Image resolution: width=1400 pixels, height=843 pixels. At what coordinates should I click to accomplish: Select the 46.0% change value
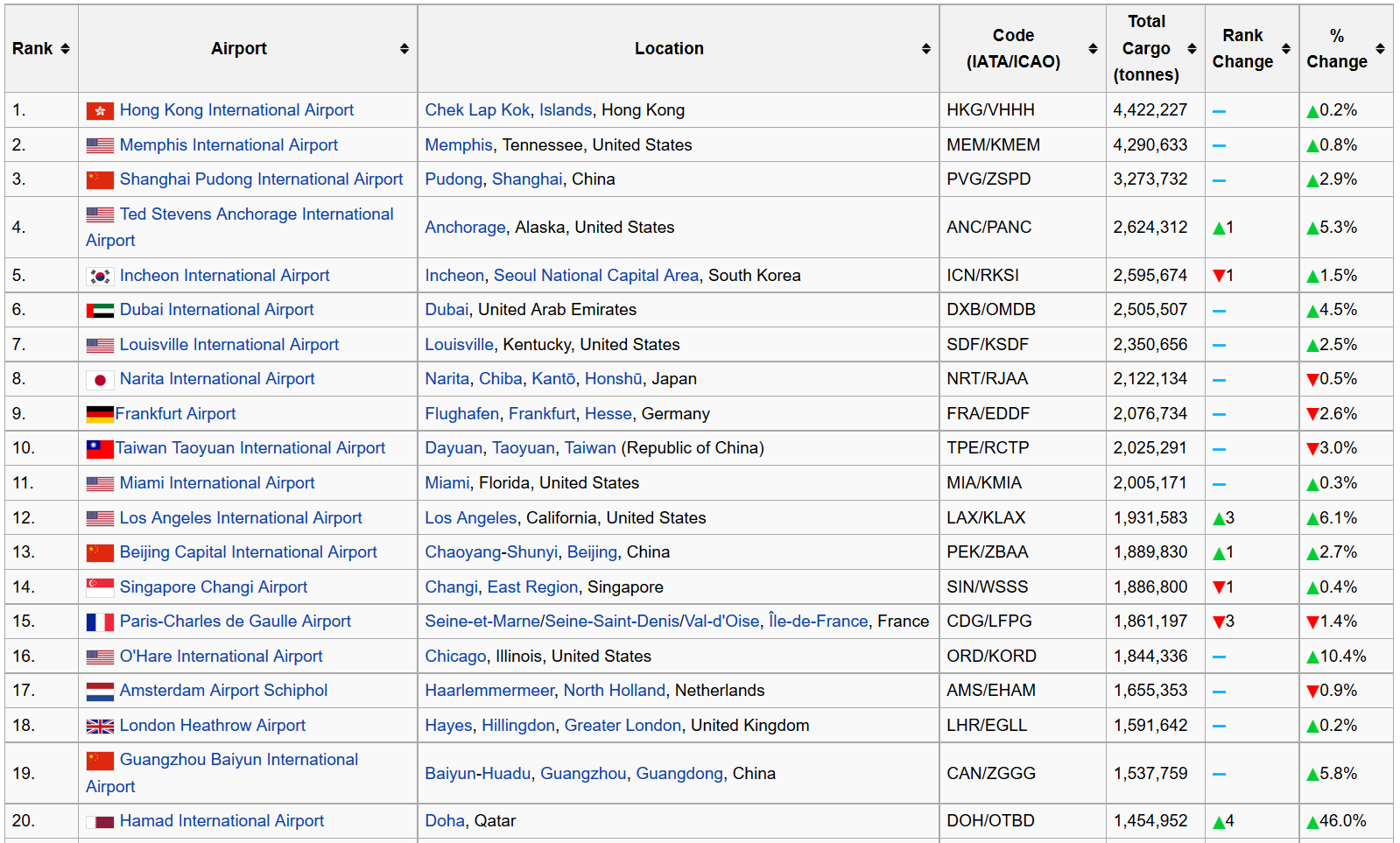[1336, 821]
